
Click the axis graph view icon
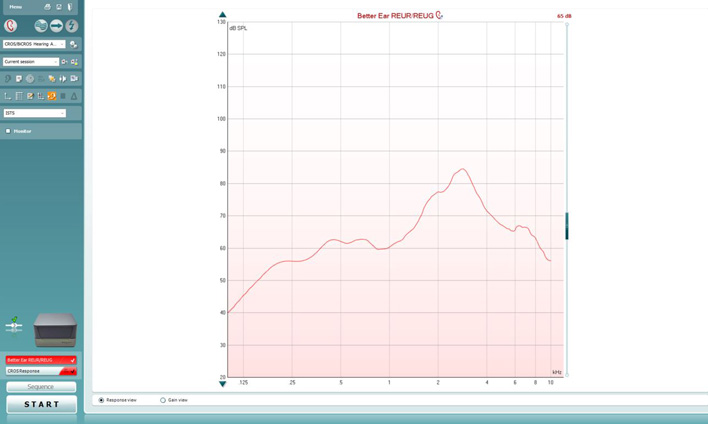[8, 96]
